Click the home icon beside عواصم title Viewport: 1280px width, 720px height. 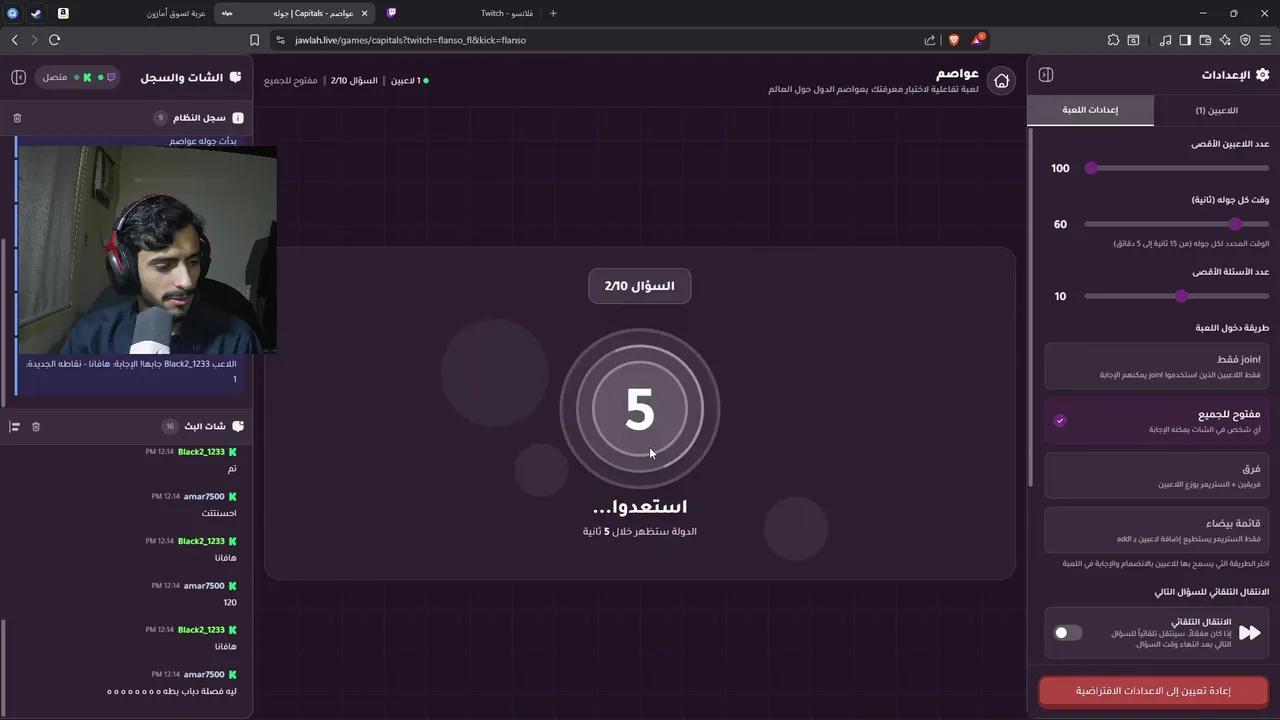[1001, 81]
